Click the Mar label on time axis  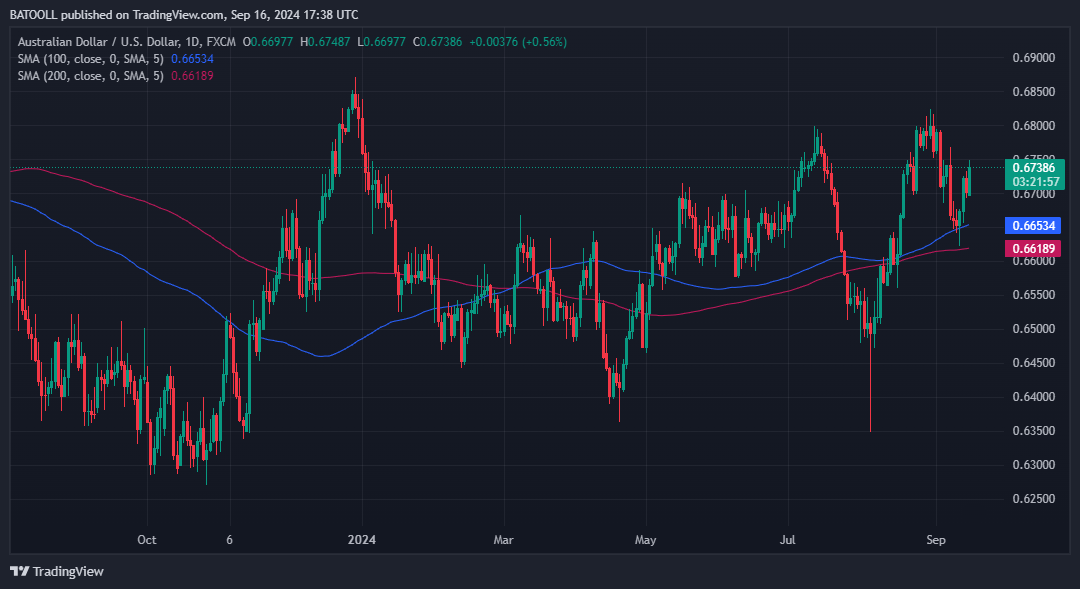click(x=503, y=540)
